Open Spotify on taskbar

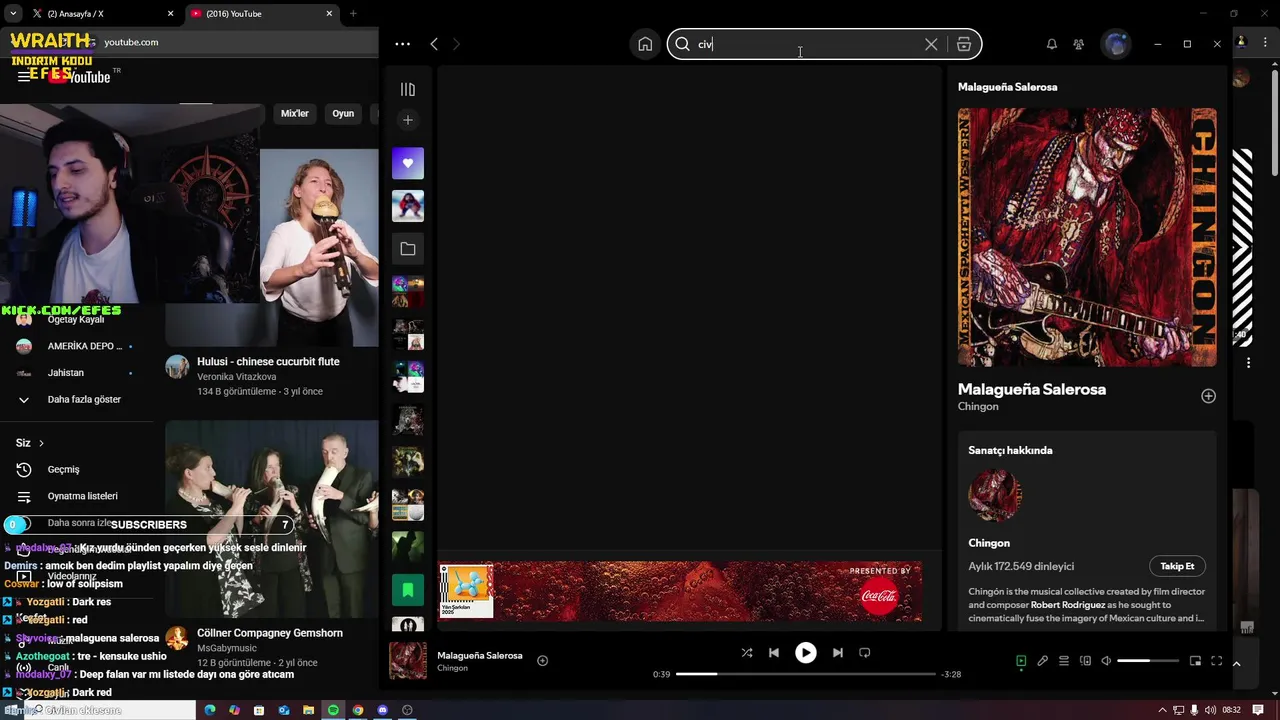click(x=333, y=710)
